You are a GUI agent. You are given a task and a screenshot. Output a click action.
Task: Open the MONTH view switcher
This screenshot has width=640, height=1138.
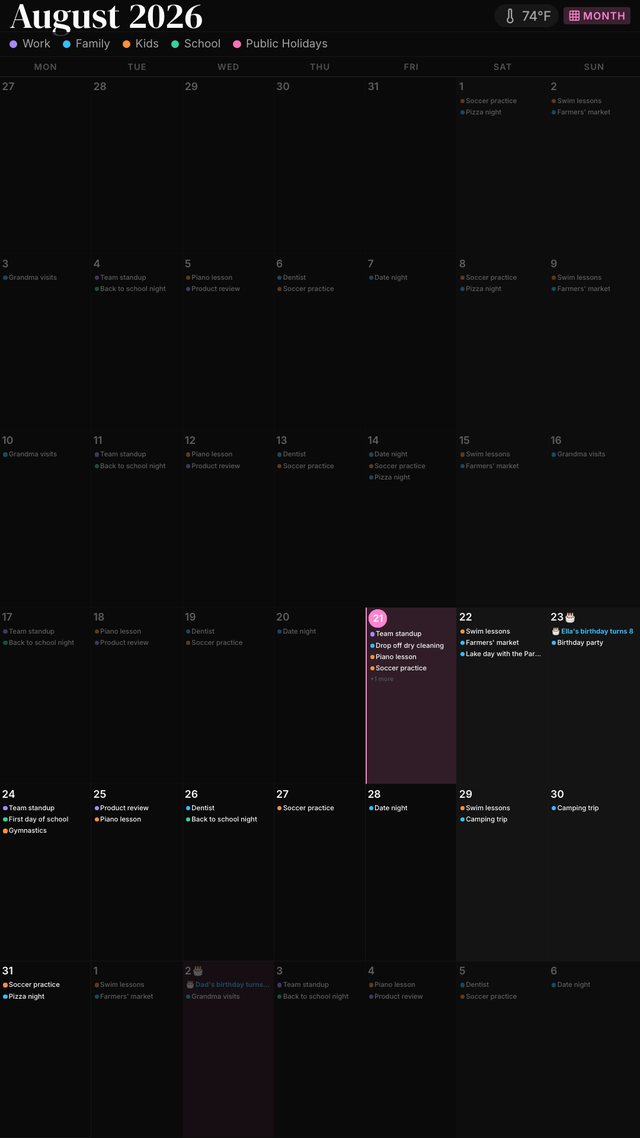pos(596,16)
